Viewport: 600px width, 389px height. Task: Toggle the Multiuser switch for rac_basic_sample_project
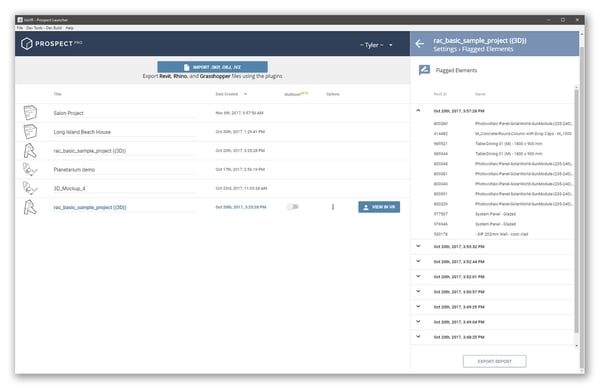(293, 207)
